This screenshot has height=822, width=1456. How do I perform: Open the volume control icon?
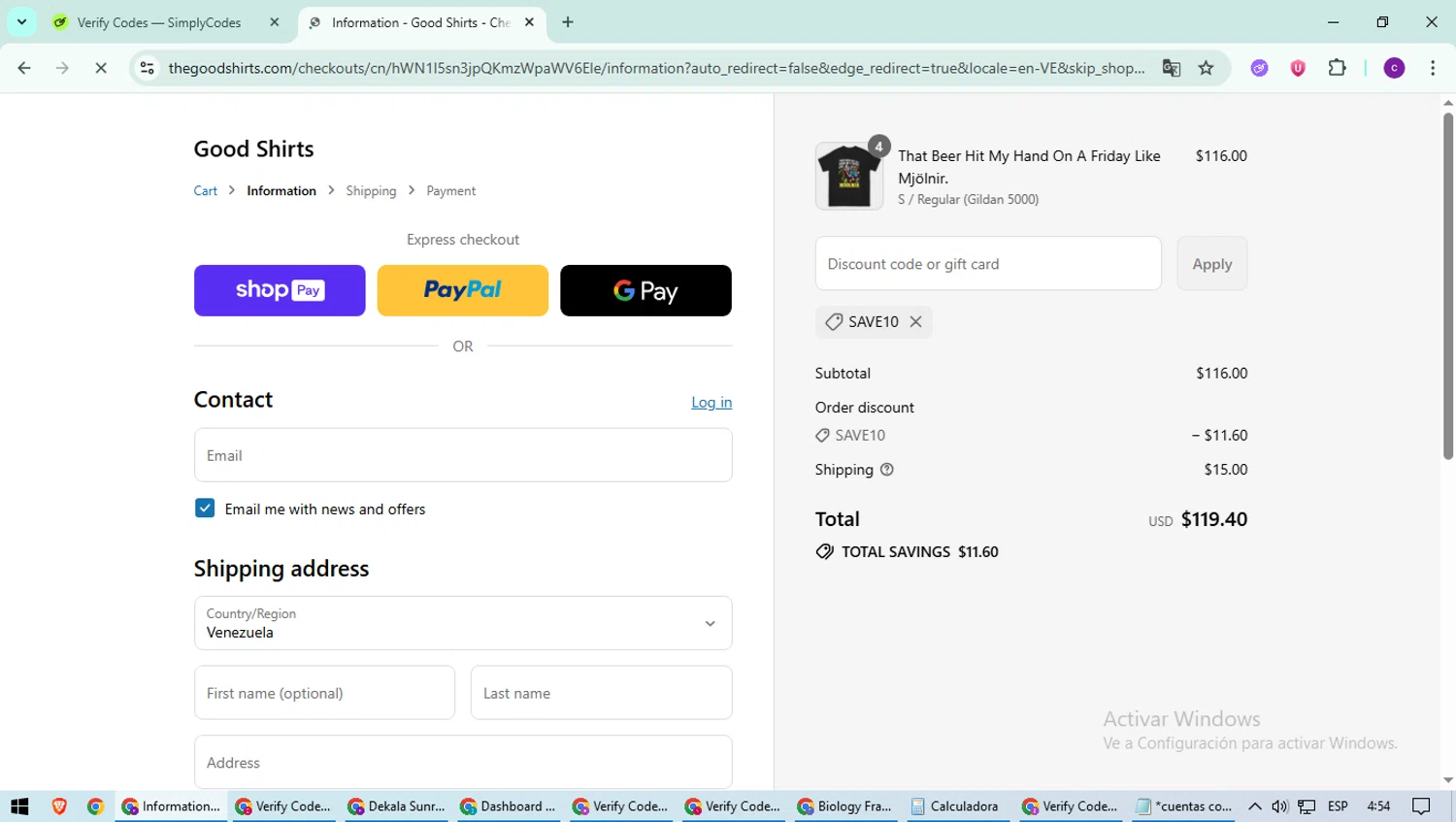click(1280, 806)
